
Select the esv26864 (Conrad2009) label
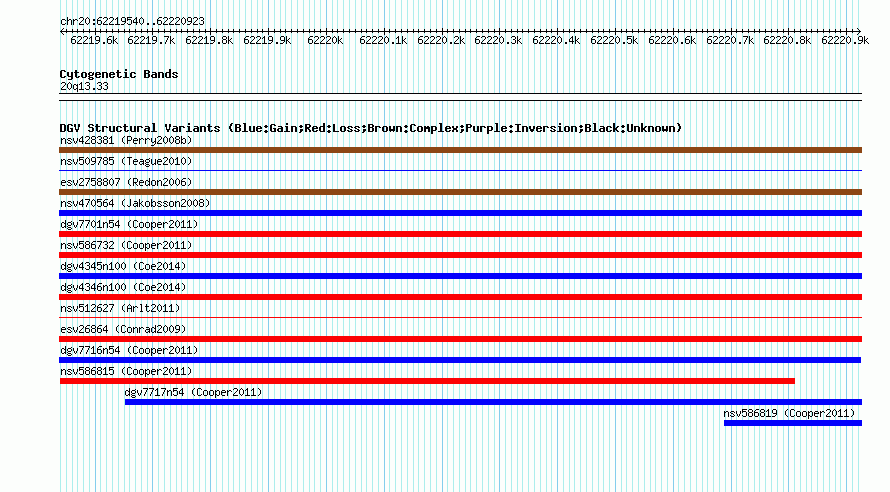pyautogui.click(x=123, y=329)
